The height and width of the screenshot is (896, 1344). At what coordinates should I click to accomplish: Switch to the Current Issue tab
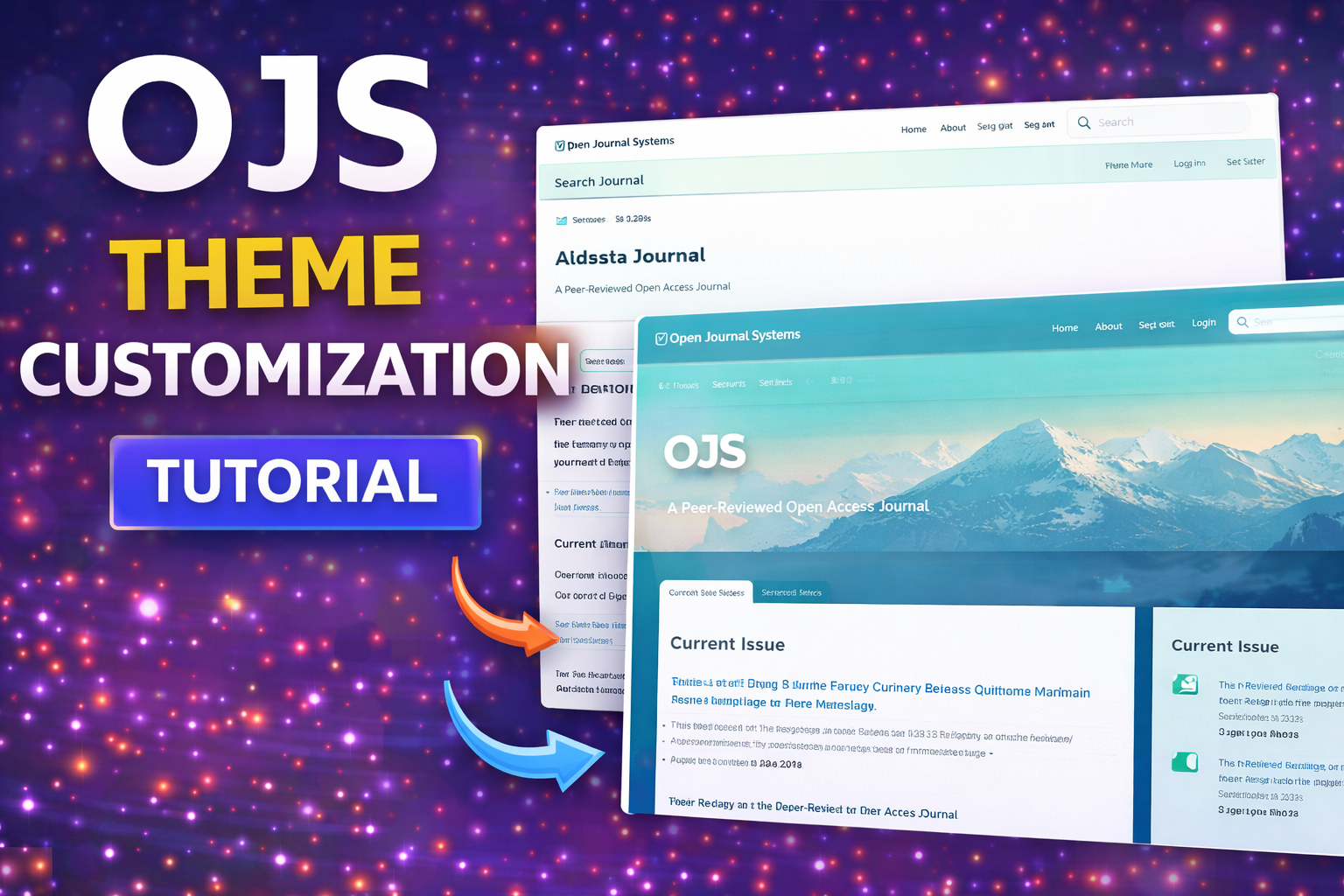pyautogui.click(x=705, y=591)
